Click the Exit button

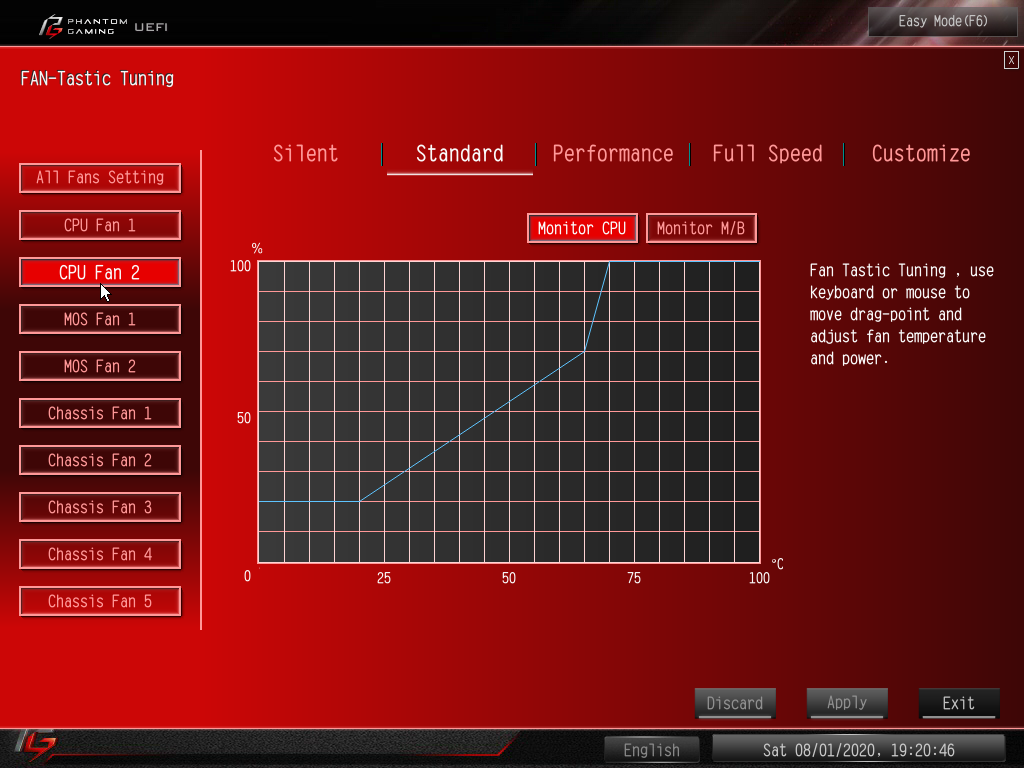point(959,703)
